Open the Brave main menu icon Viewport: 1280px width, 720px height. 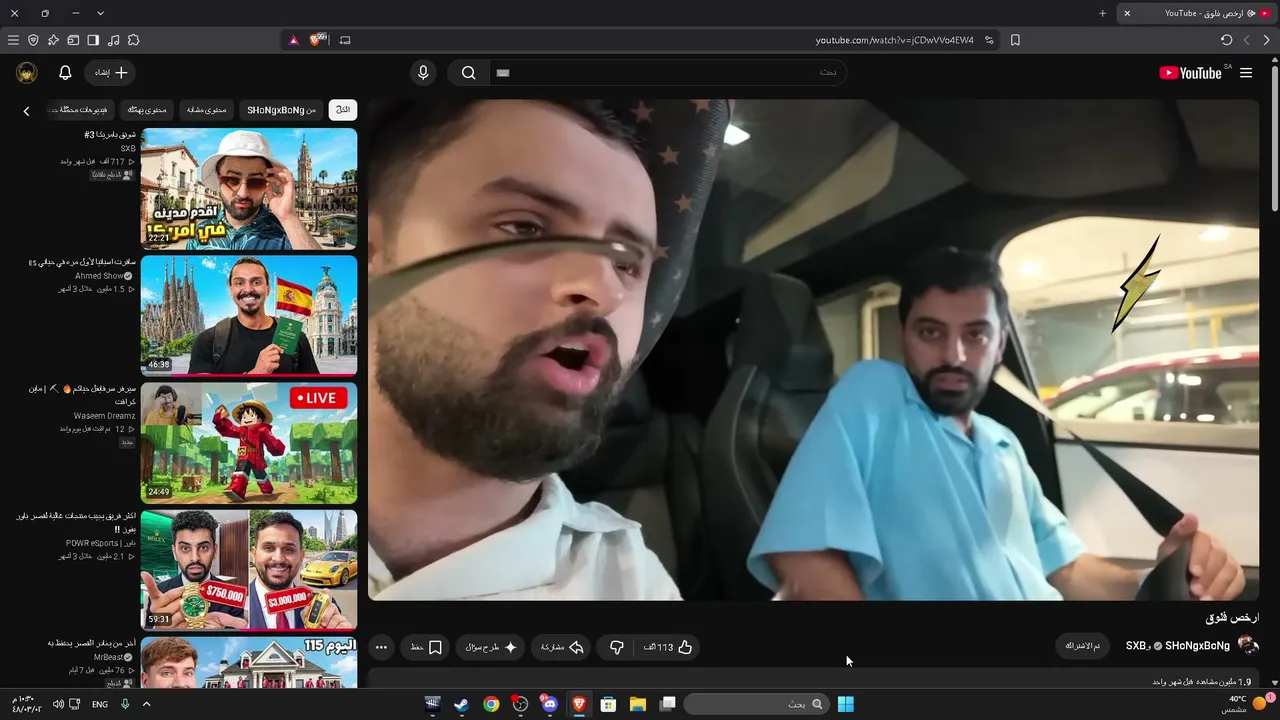pos(13,40)
